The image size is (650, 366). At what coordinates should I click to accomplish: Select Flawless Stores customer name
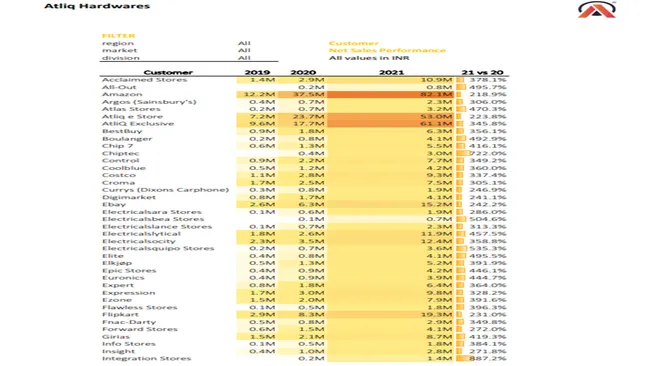pyautogui.click(x=139, y=307)
